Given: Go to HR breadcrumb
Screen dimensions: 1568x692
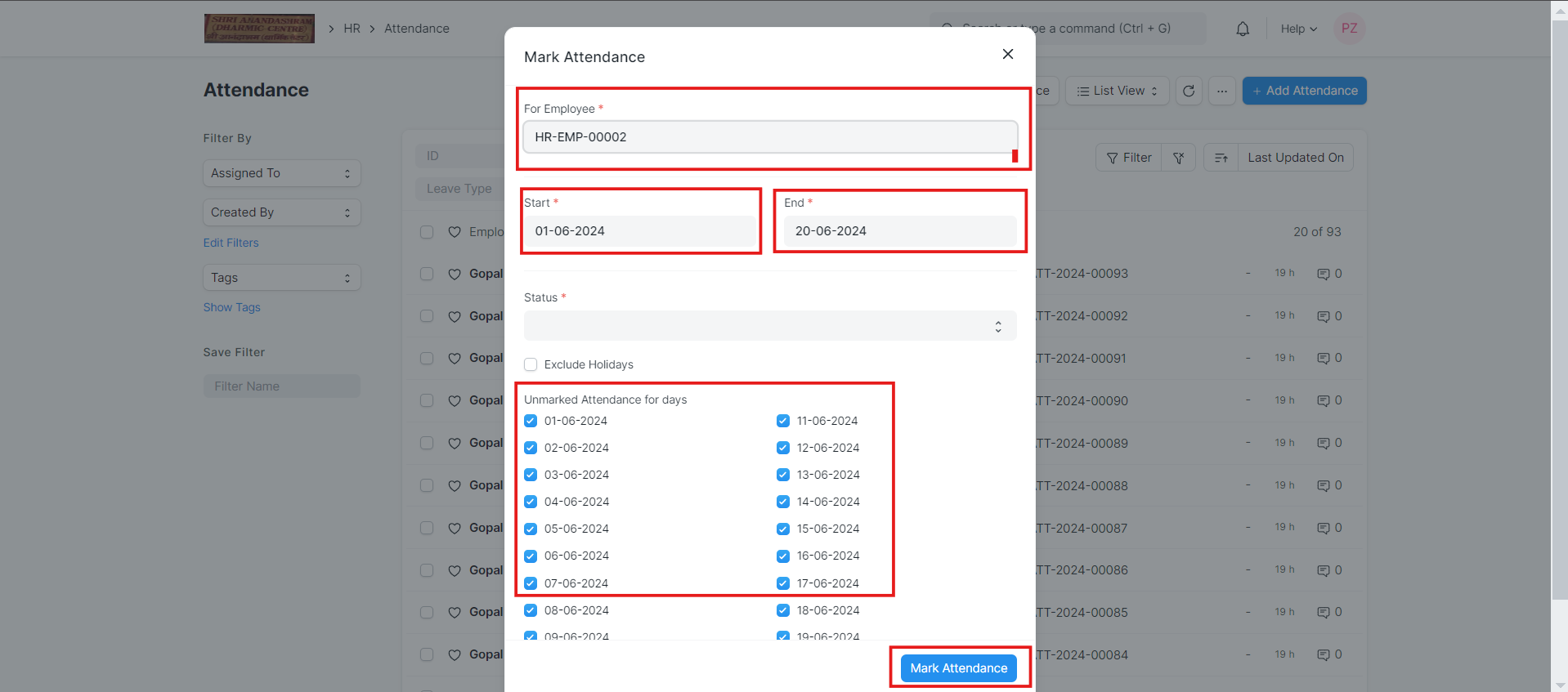Looking at the screenshot, I should 352,29.
